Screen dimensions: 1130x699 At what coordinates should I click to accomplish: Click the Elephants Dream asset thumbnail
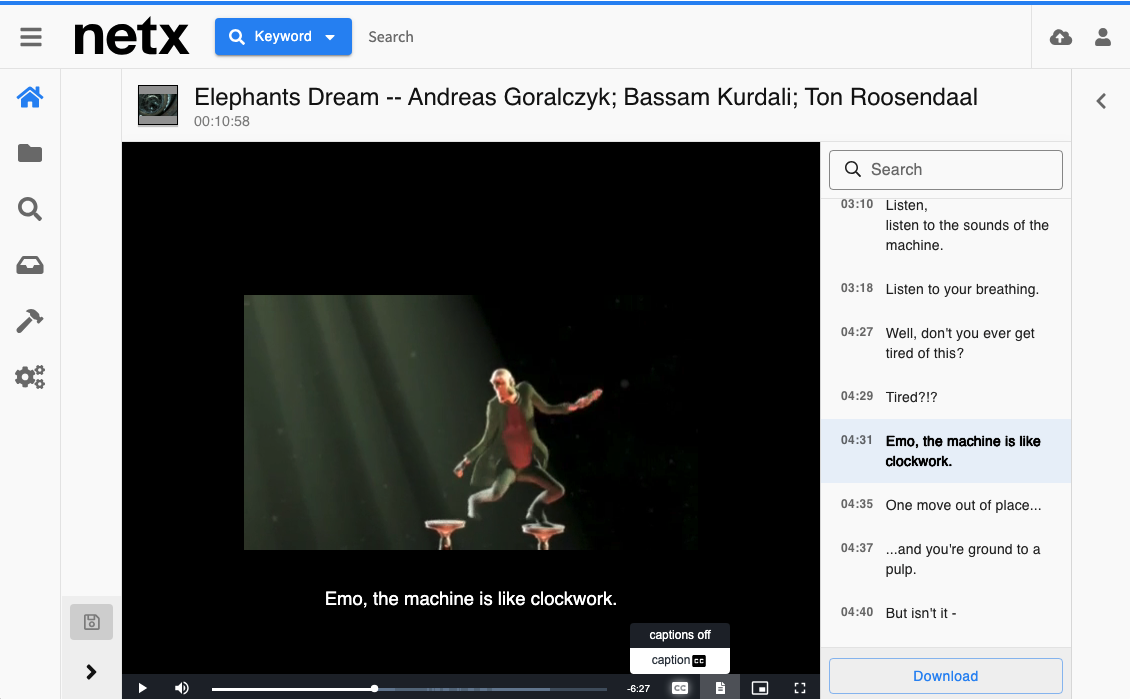coord(158,105)
